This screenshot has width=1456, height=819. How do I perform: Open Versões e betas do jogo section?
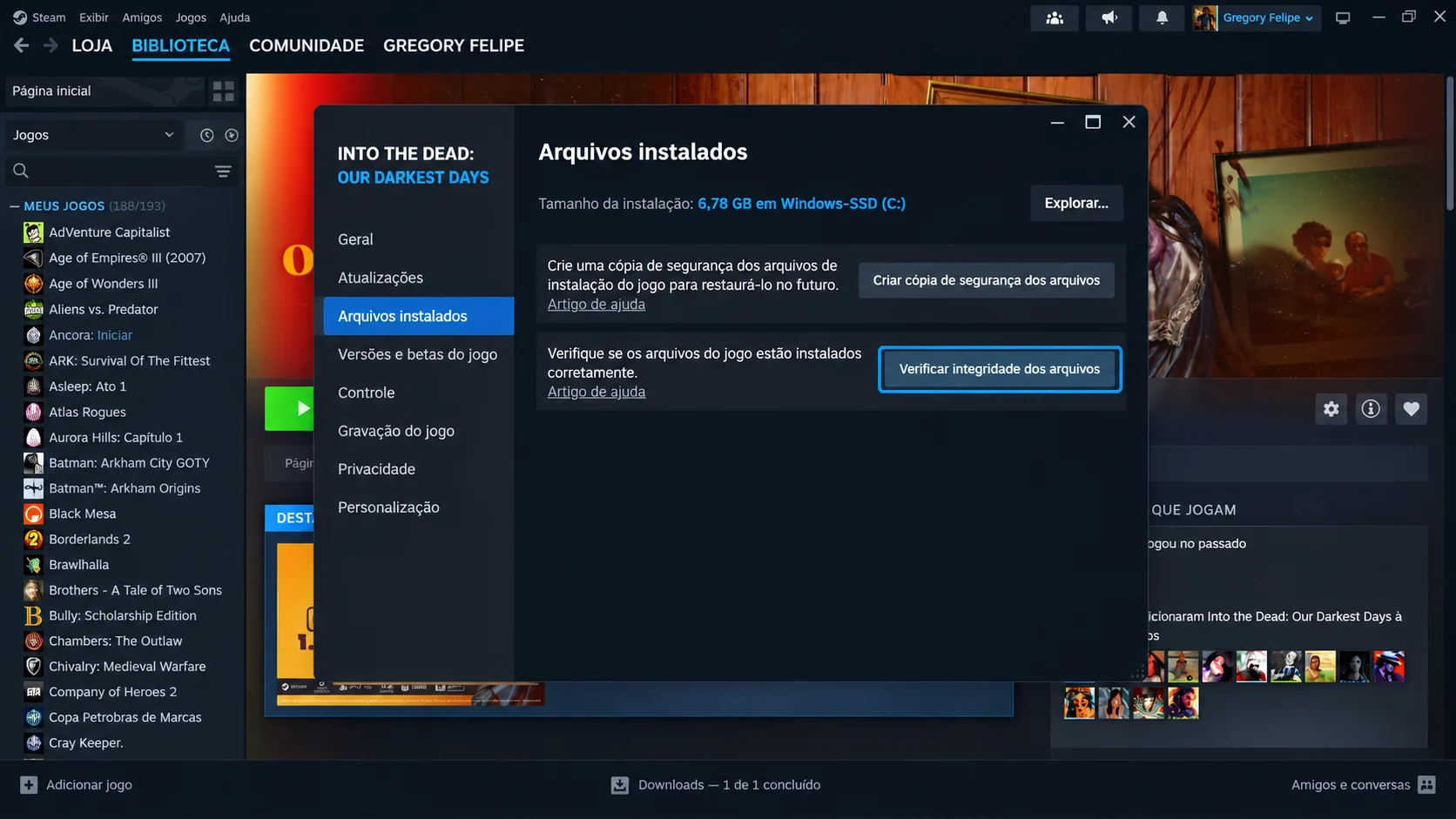pyautogui.click(x=419, y=354)
